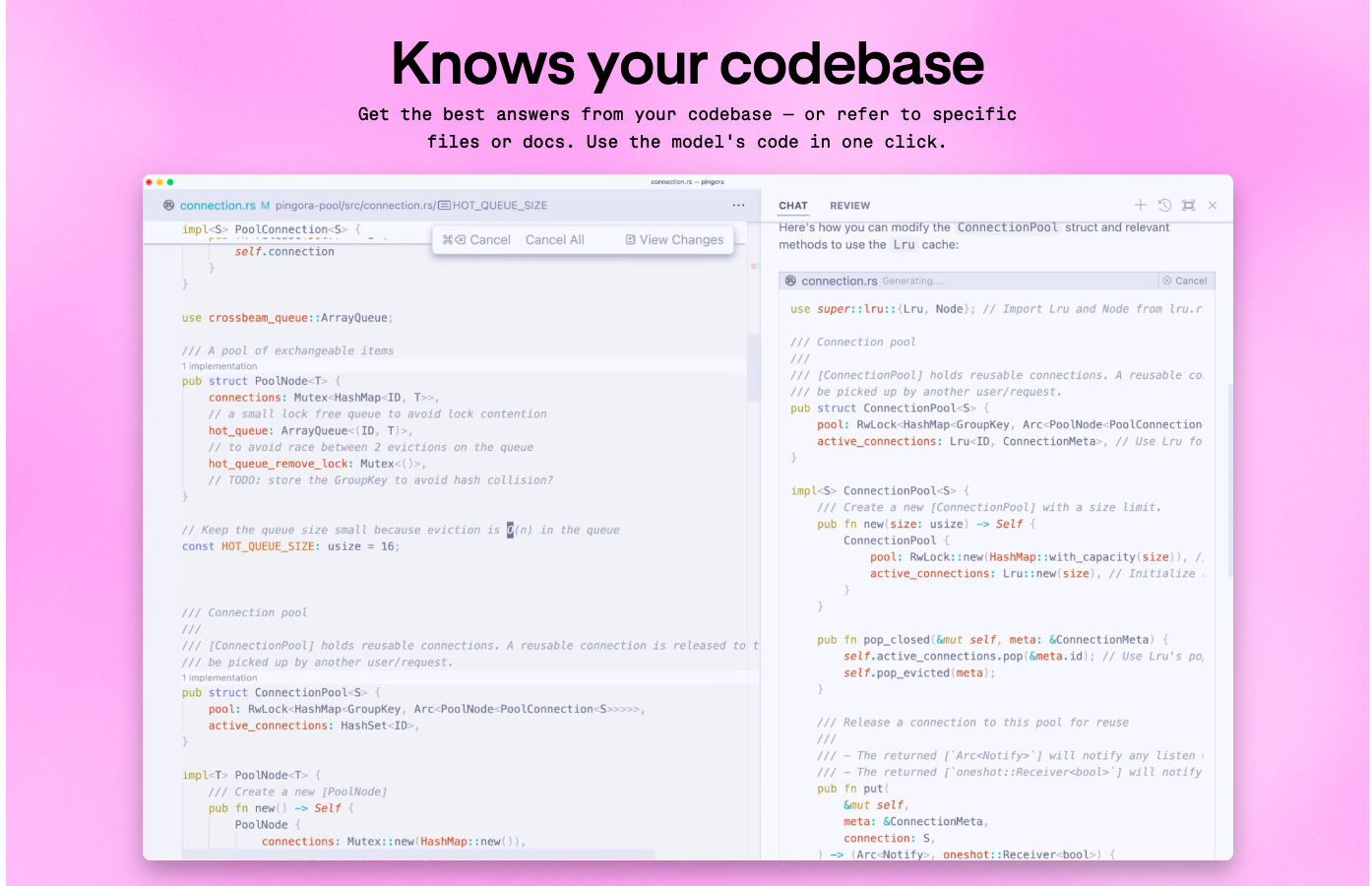Click the 'self.pop_evicted(meta);' line in chat code
The height and width of the screenshot is (886, 1372).
919,672
